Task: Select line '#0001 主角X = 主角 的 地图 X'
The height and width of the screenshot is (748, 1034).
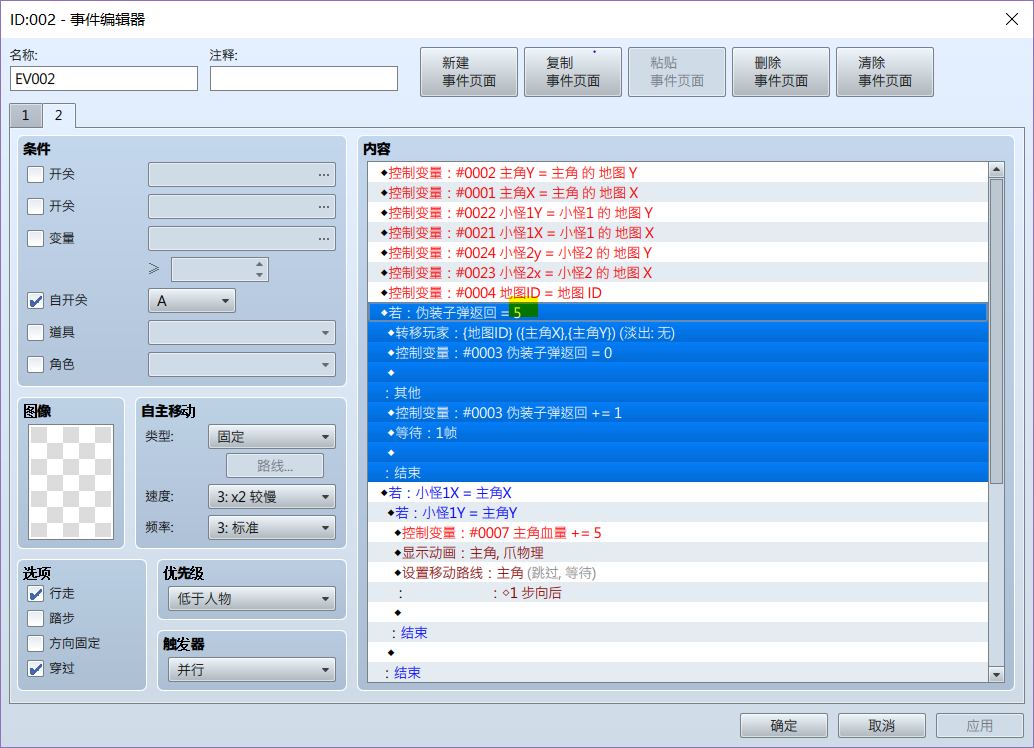Action: click(678, 193)
